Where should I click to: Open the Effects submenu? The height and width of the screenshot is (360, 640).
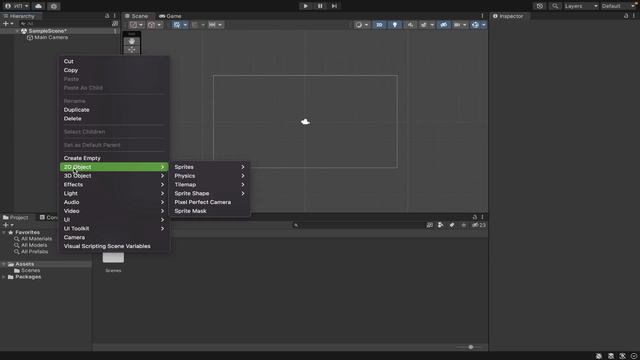tap(114, 185)
